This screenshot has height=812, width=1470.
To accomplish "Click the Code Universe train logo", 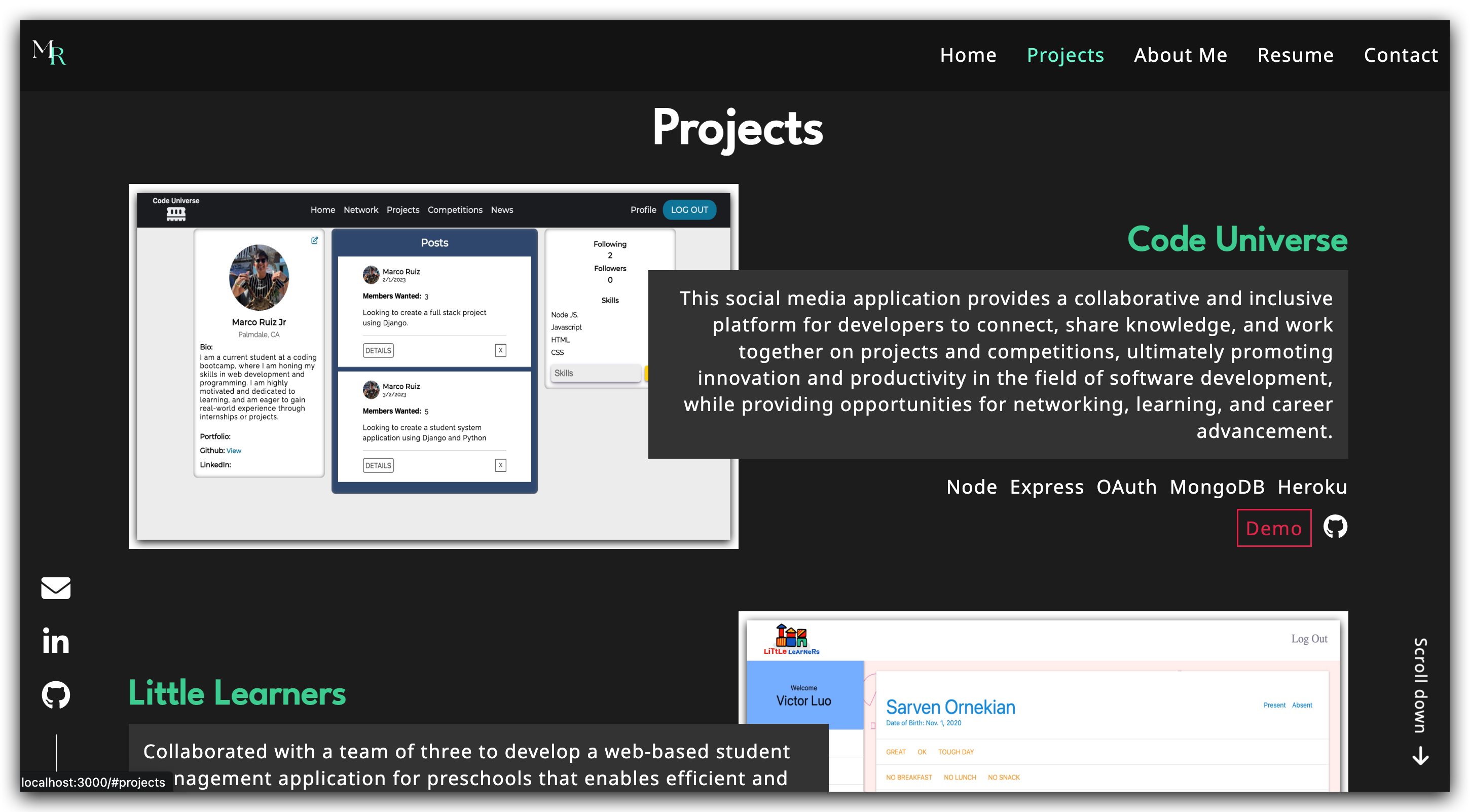I will (175, 214).
